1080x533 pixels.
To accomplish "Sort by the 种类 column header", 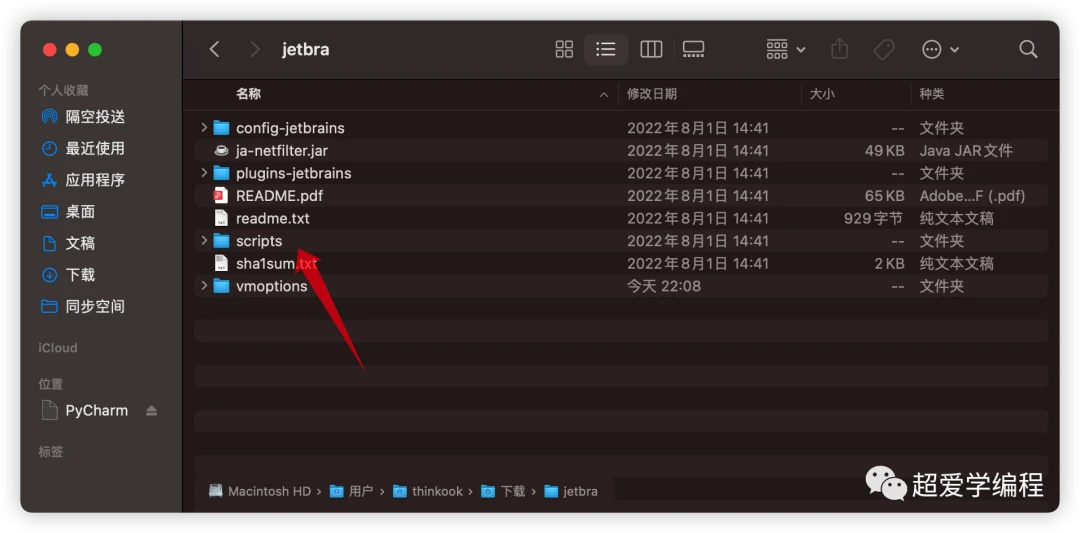I will click(x=931, y=94).
